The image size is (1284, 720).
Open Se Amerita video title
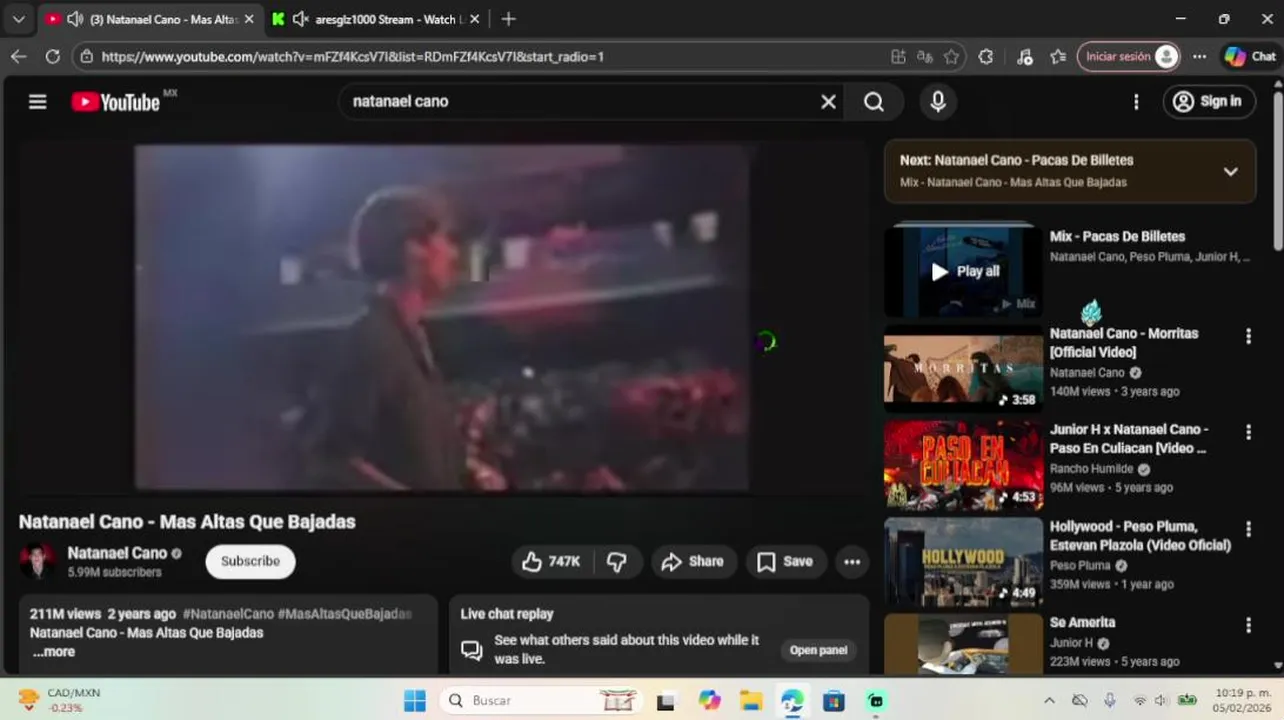[x=1082, y=622]
